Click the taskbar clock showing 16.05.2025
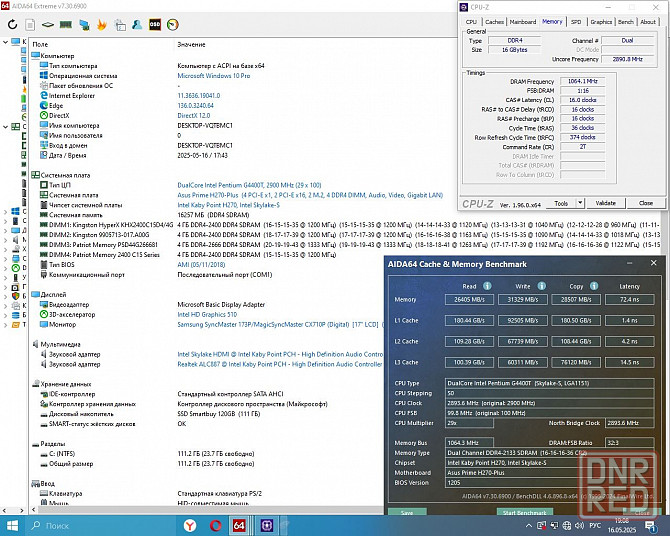670x536 pixels. point(622,526)
